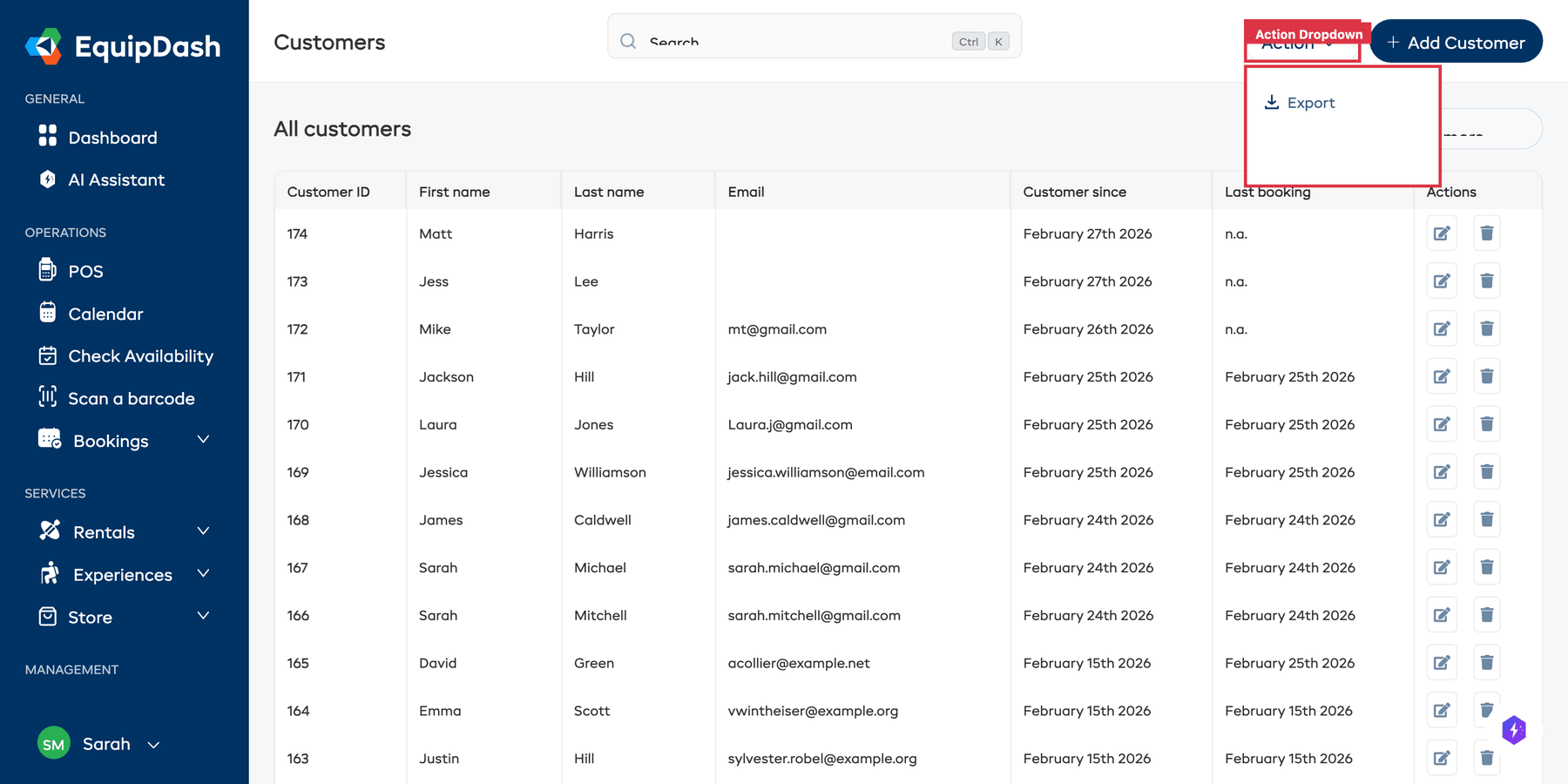Viewport: 1568px width, 784px height.
Task: Expand the Bookings section
Action: click(204, 440)
